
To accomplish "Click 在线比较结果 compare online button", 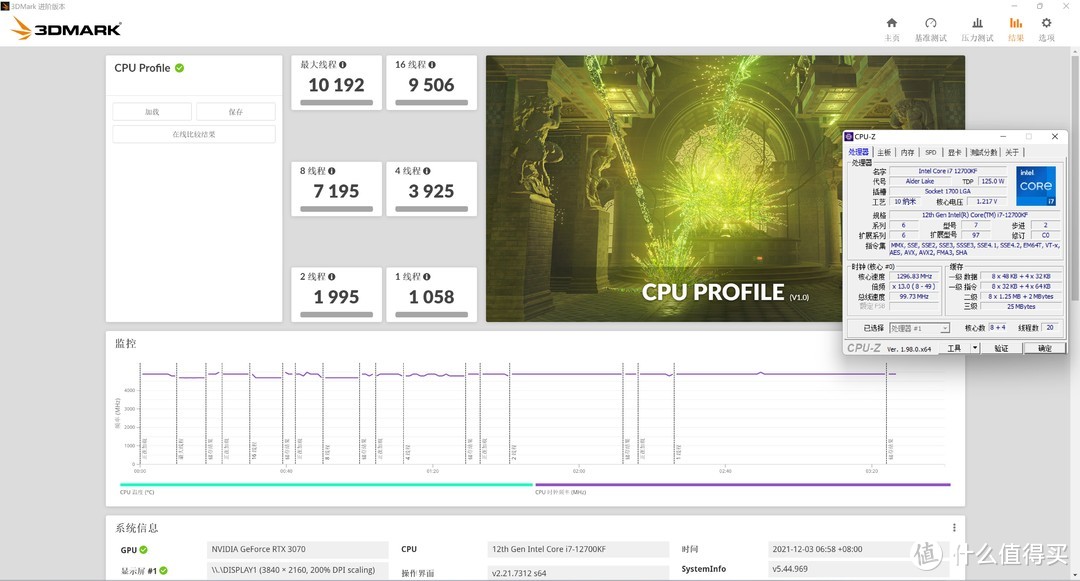I will click(x=194, y=134).
